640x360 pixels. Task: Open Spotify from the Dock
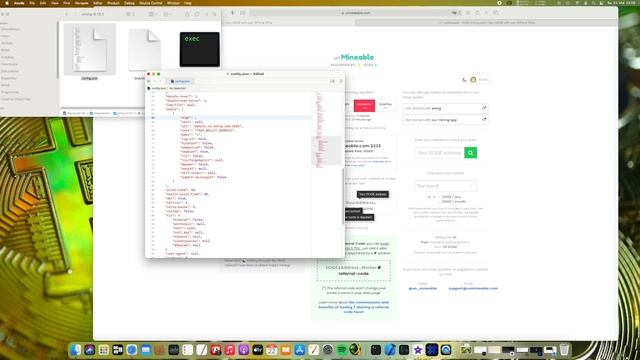coord(342,350)
